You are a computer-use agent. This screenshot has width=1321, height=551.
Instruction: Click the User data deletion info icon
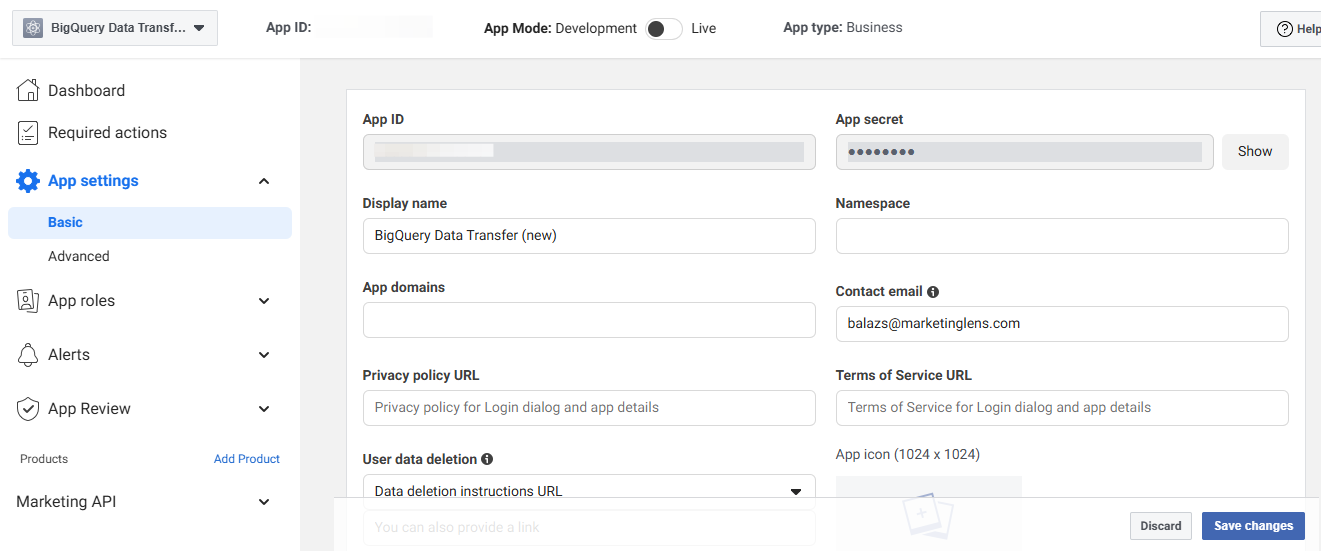coord(487,460)
